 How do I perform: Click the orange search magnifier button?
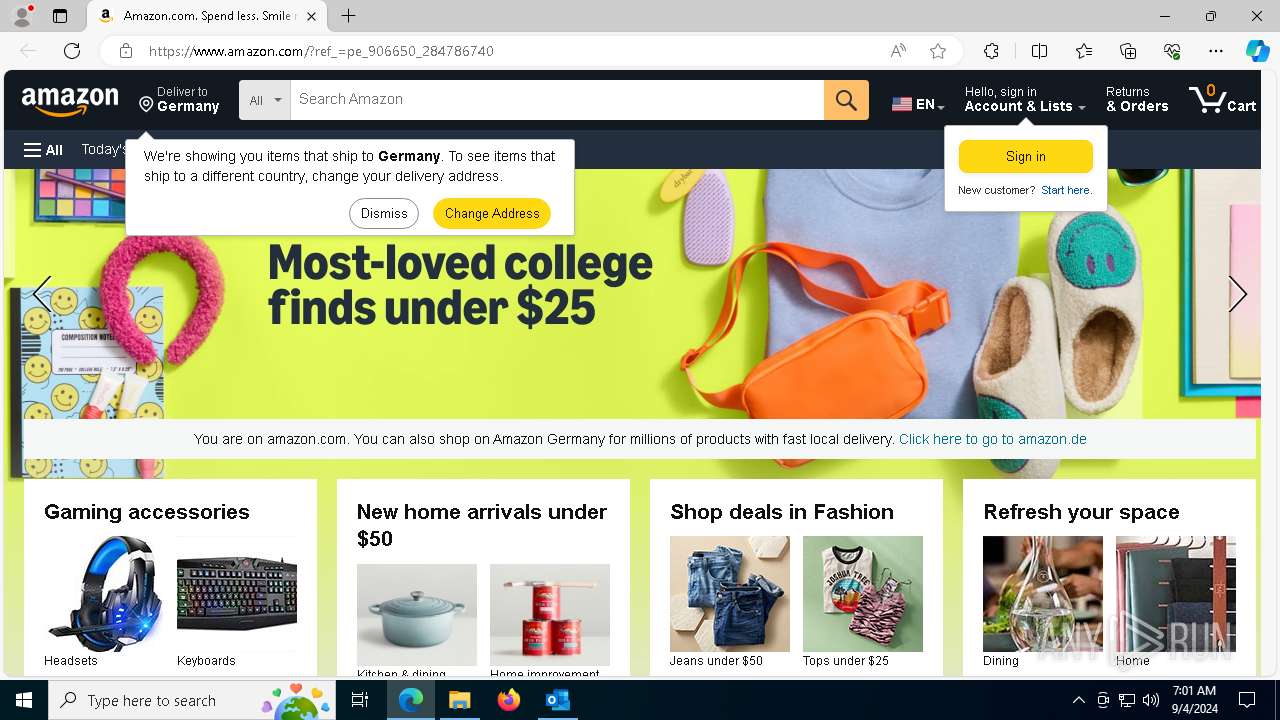pyautogui.click(x=846, y=100)
